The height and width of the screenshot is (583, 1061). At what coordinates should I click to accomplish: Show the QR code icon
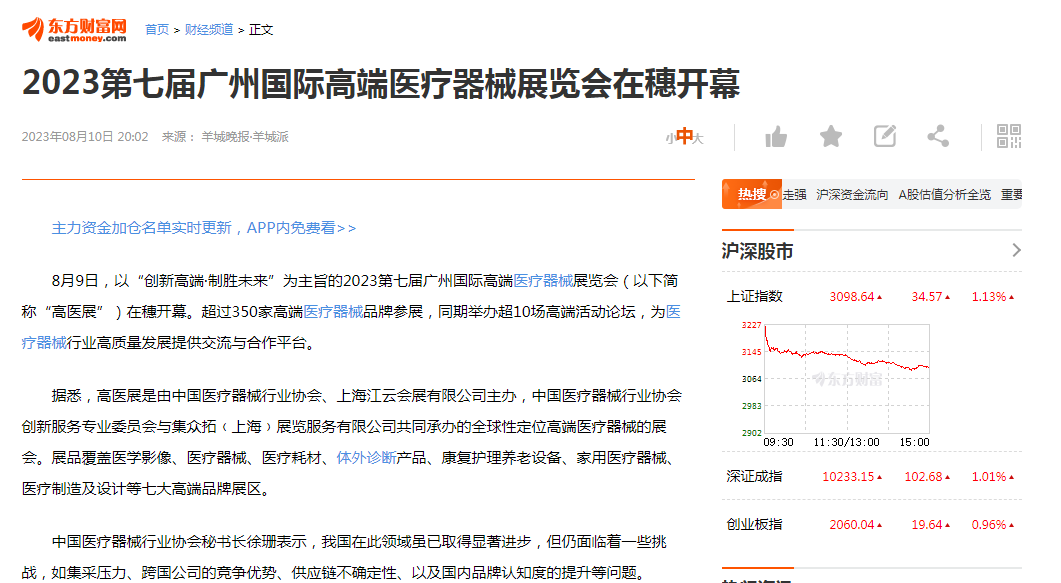(1008, 137)
